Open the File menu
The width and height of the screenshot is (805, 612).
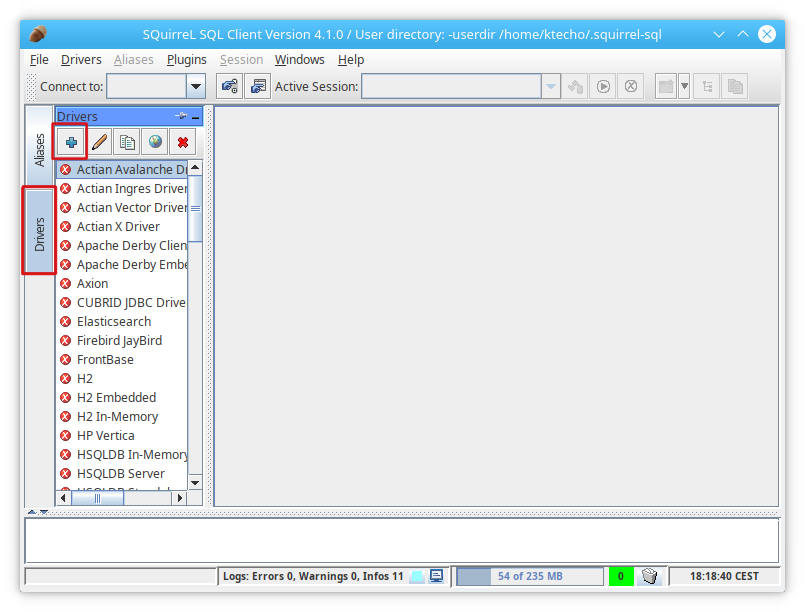[x=39, y=60]
